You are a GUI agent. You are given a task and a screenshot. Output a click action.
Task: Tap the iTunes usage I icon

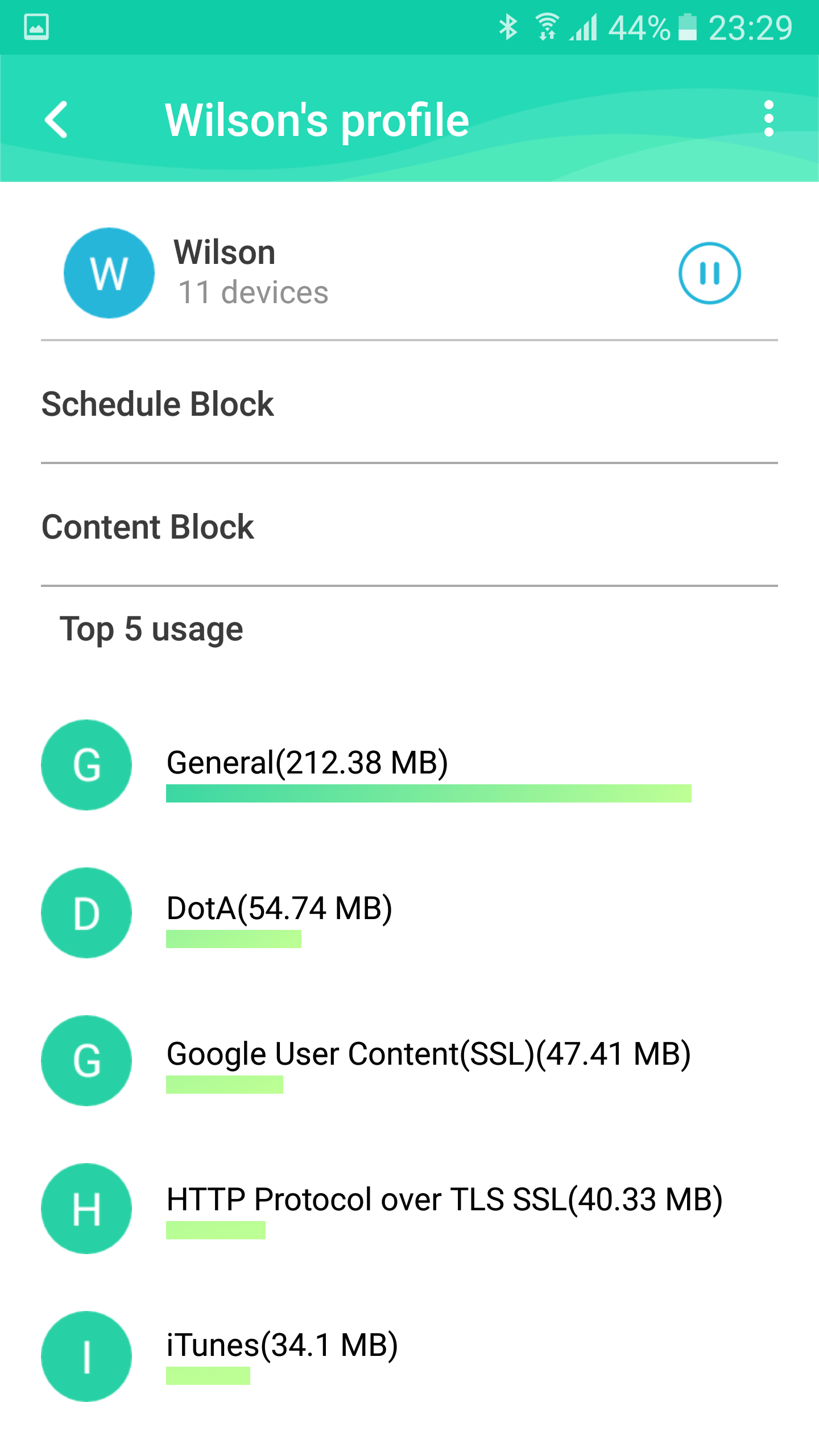point(86,1356)
